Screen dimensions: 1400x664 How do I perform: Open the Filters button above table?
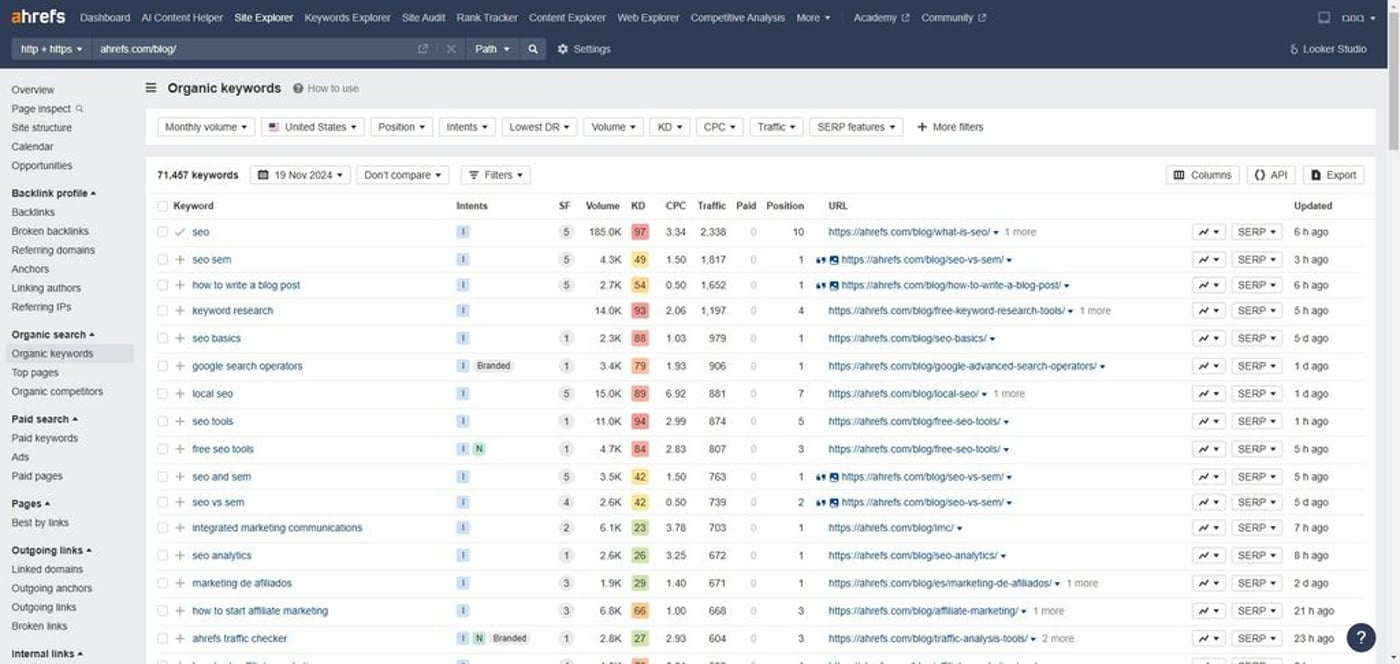496,175
